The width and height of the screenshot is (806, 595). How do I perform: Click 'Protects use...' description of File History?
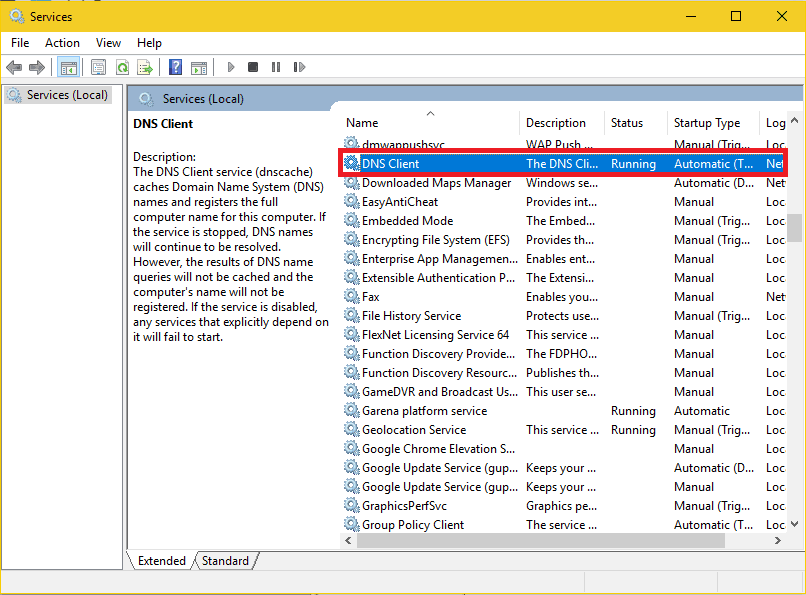(562, 315)
